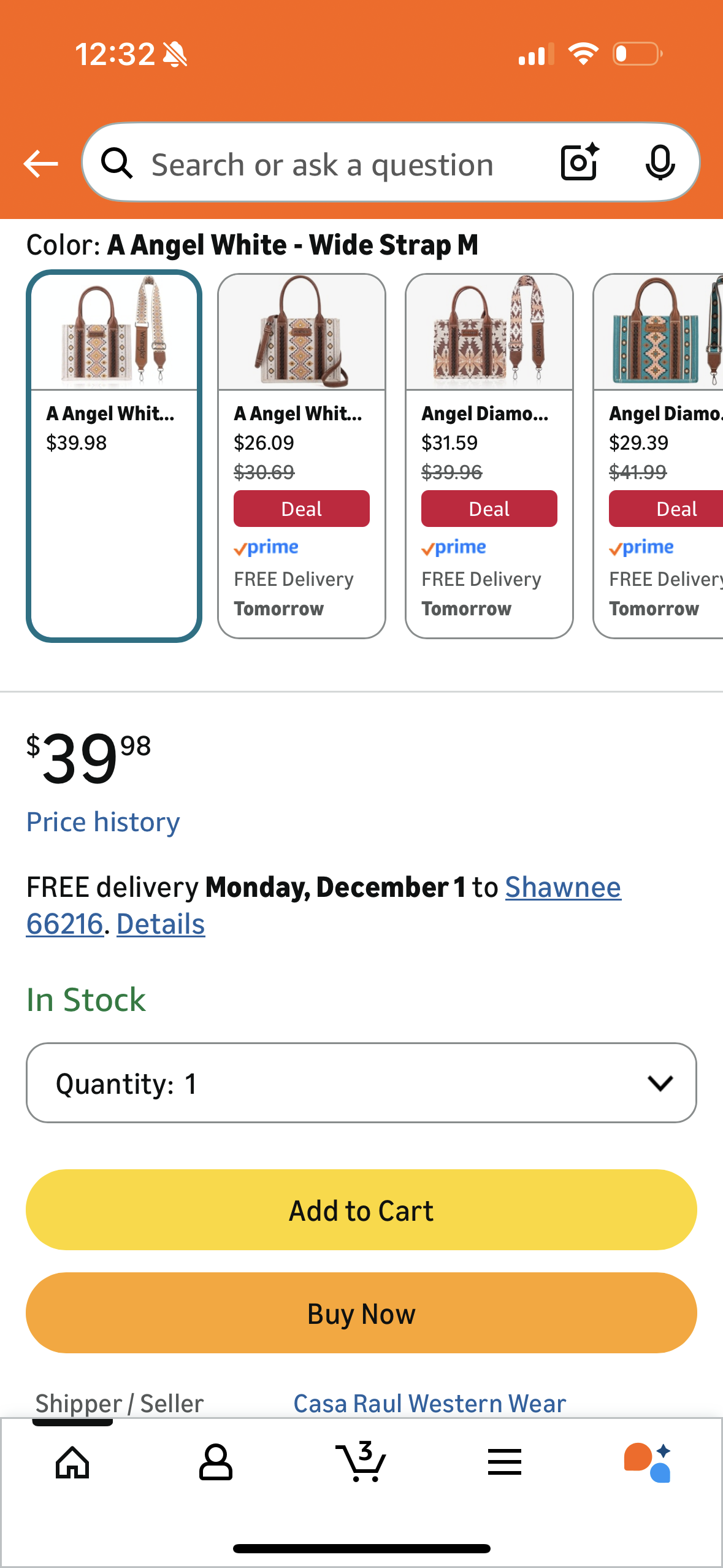Expand the Quantity dropdown
Viewport: 723px width, 1568px height.
[x=361, y=1083]
